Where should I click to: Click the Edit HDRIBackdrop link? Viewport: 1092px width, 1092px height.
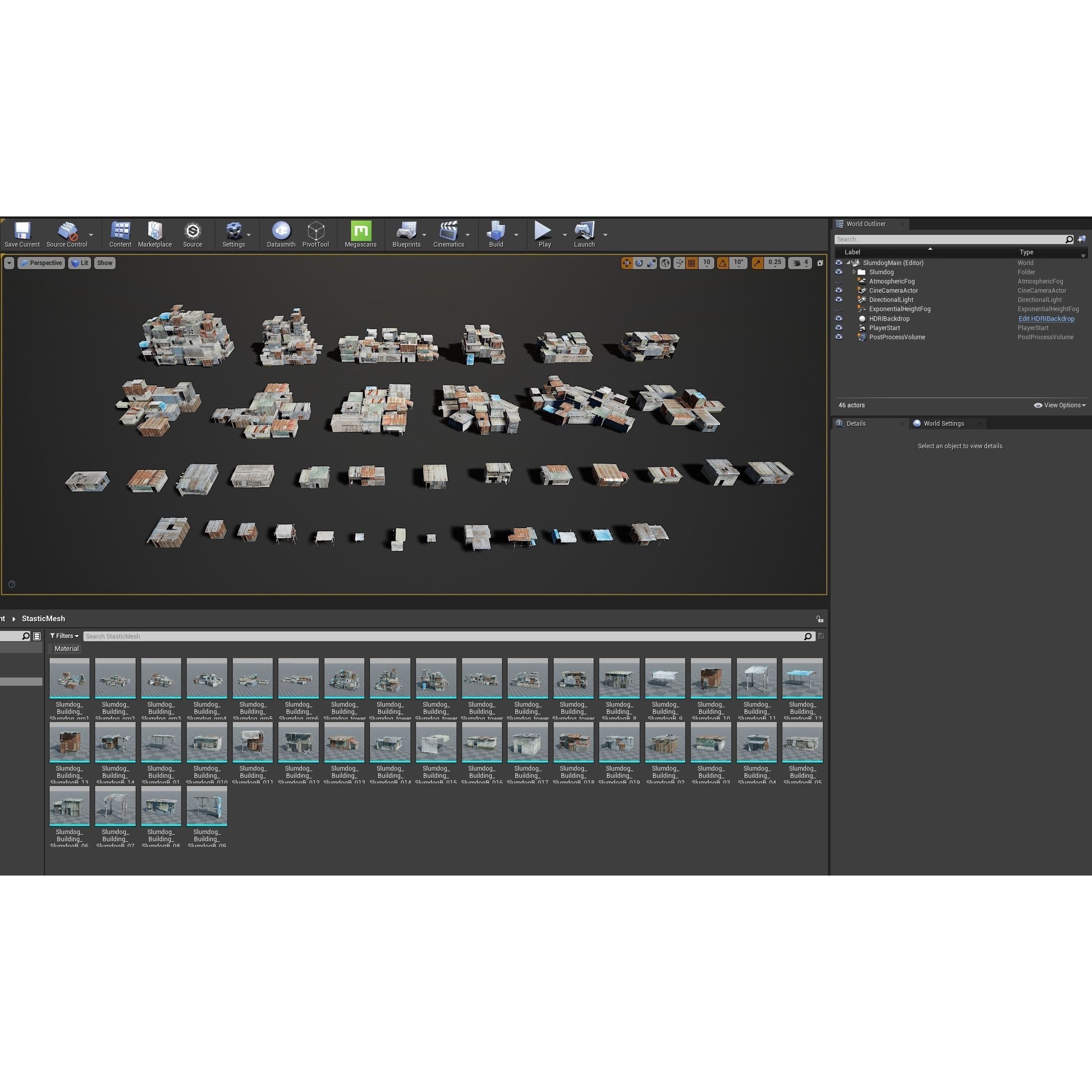pyautogui.click(x=1046, y=318)
